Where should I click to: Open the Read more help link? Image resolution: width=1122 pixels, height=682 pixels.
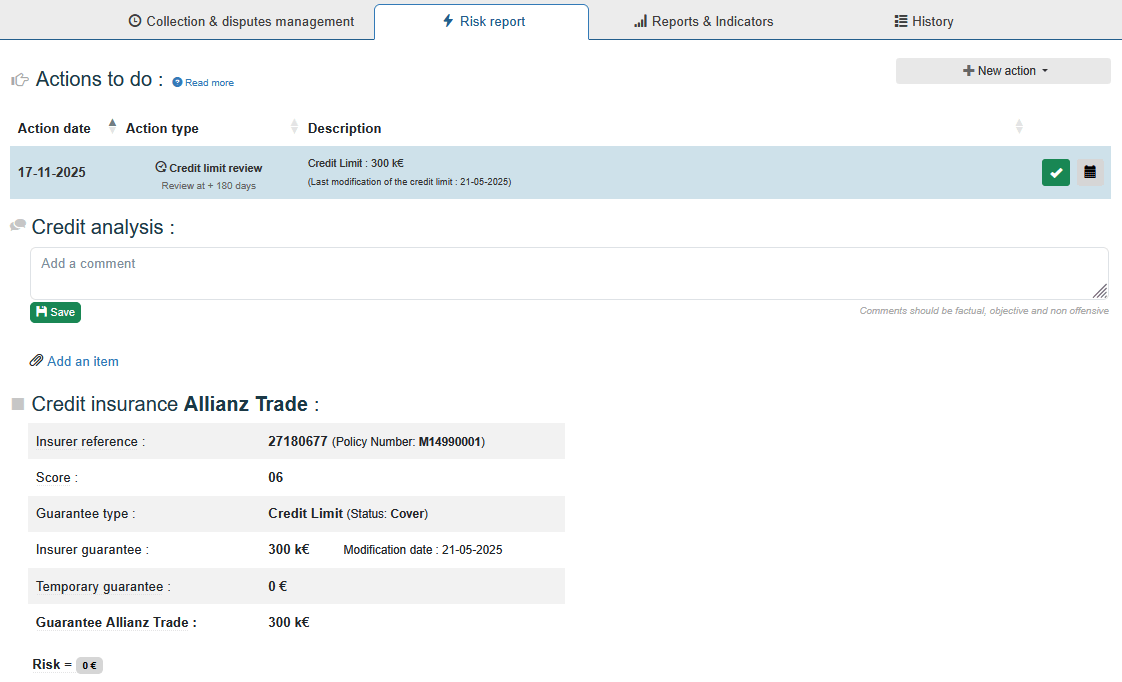pos(209,83)
